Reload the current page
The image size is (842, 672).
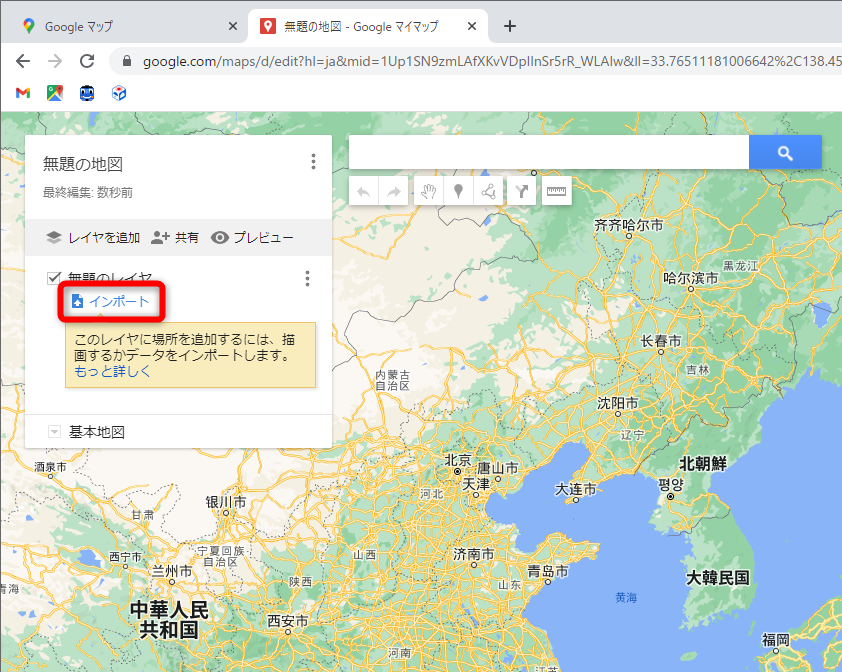pos(86,60)
